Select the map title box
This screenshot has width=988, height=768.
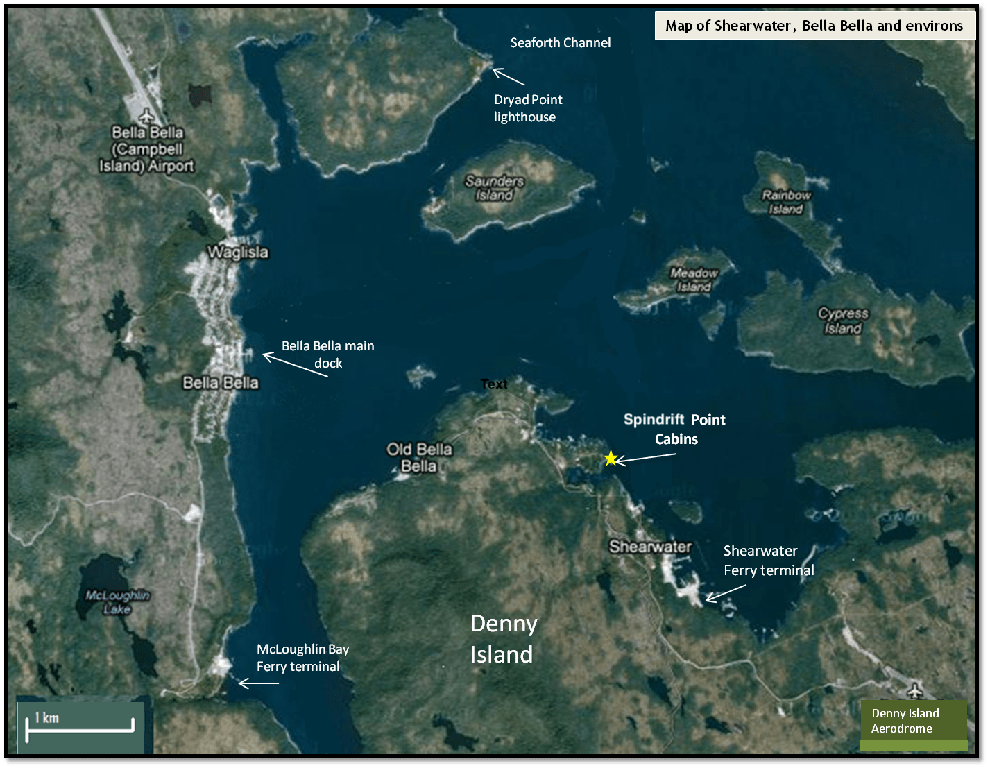coord(813,26)
